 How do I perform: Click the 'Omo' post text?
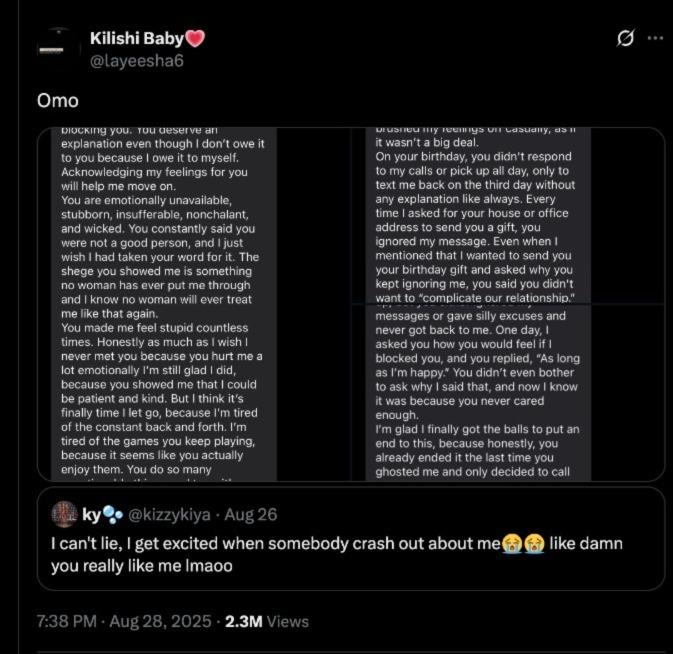tap(57, 100)
